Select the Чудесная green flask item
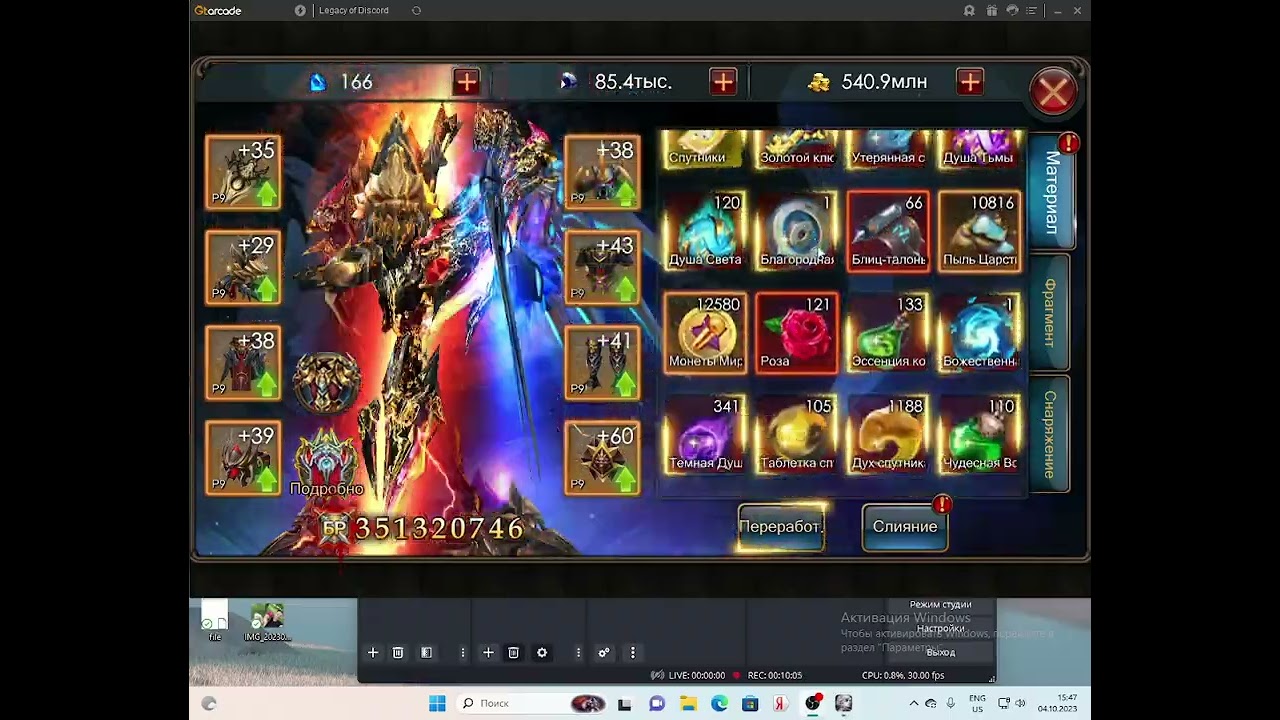 [980, 434]
